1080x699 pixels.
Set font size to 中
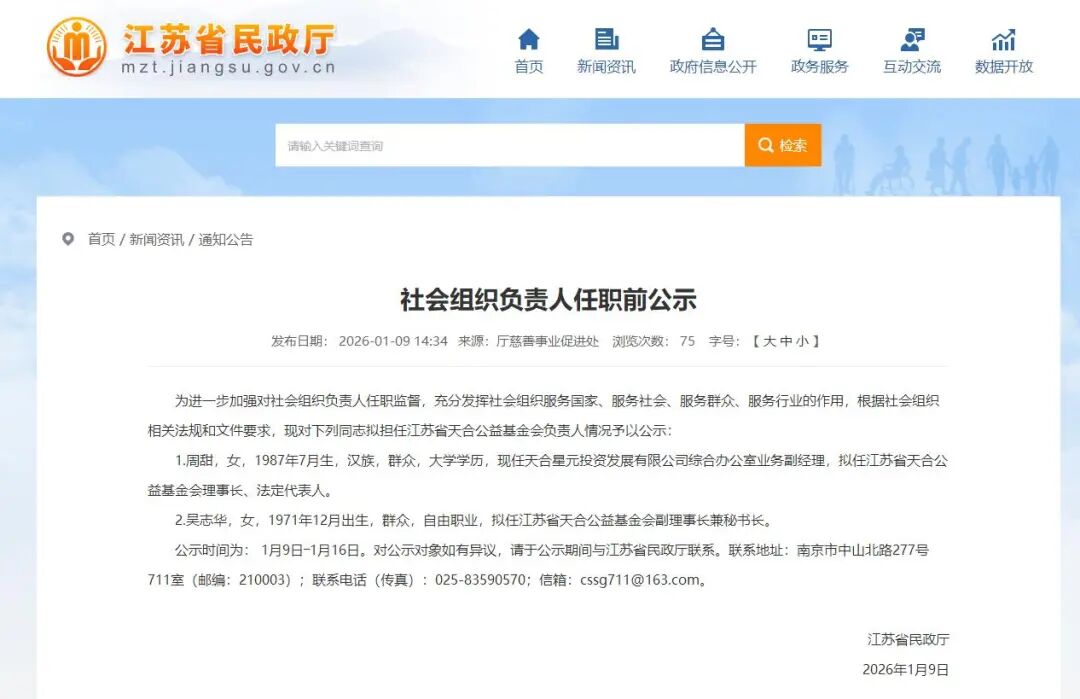point(786,341)
